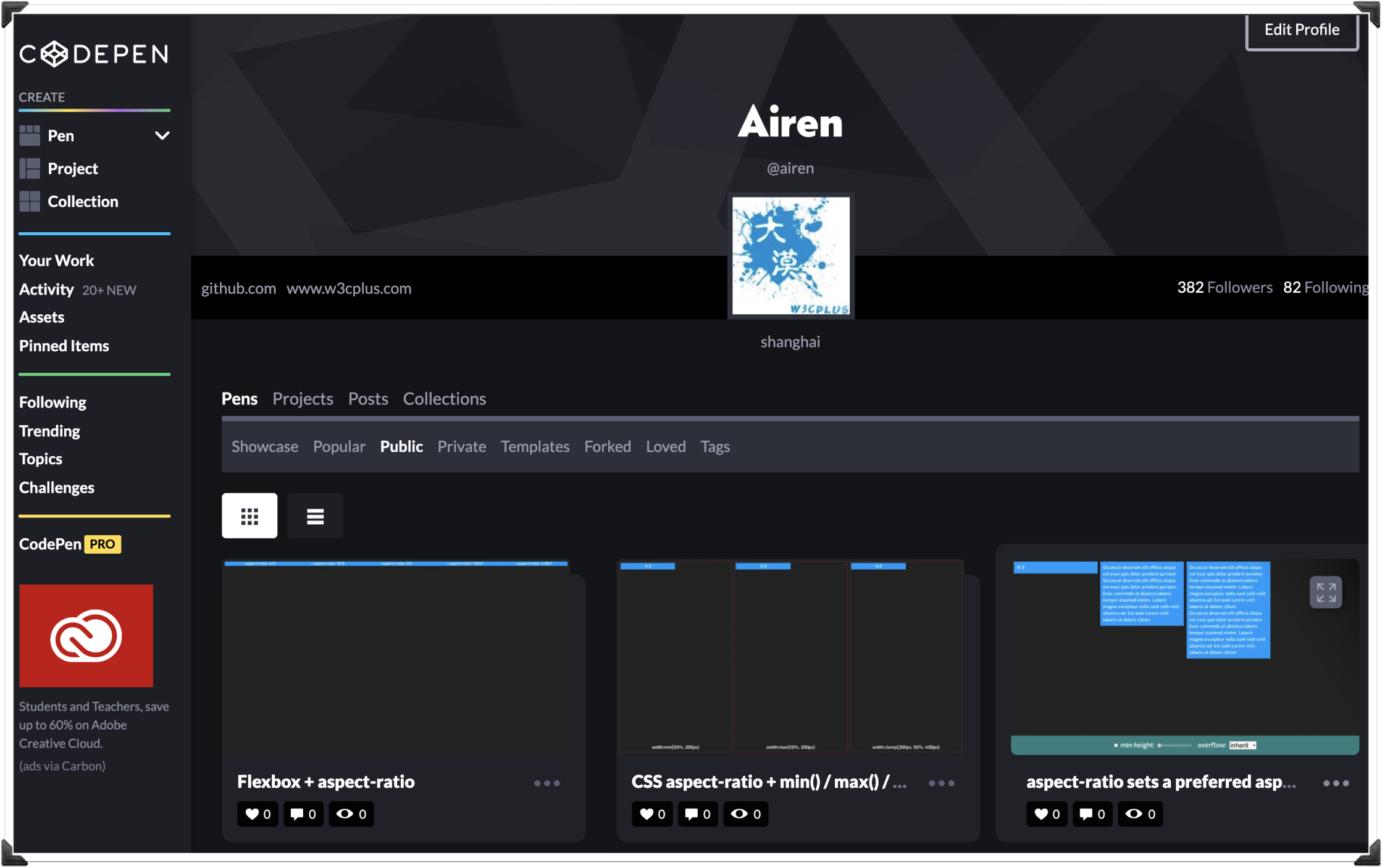Switch to grid view
The width and height of the screenshot is (1382, 868).
coord(249,516)
